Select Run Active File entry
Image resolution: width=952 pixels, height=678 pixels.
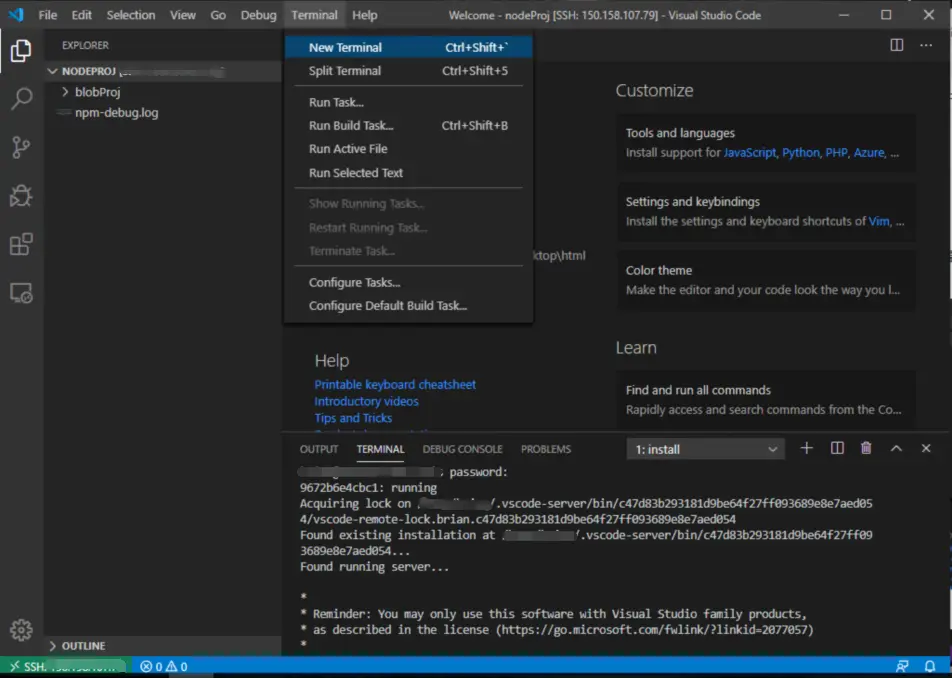pos(409,149)
